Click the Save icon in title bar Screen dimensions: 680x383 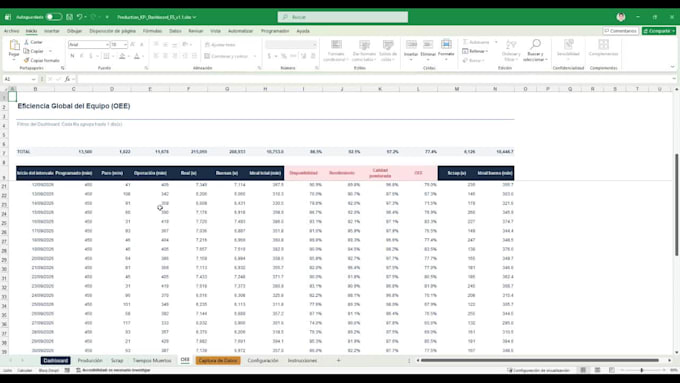pyautogui.click(x=69, y=17)
